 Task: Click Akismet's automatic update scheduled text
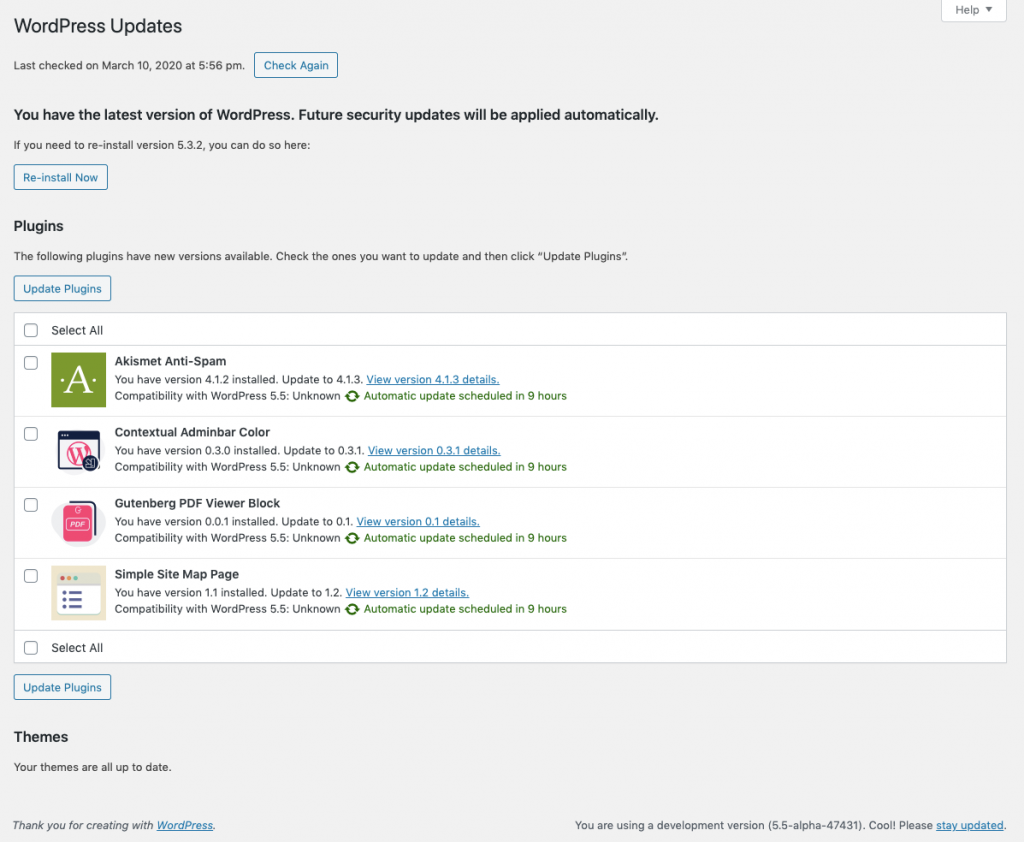465,396
